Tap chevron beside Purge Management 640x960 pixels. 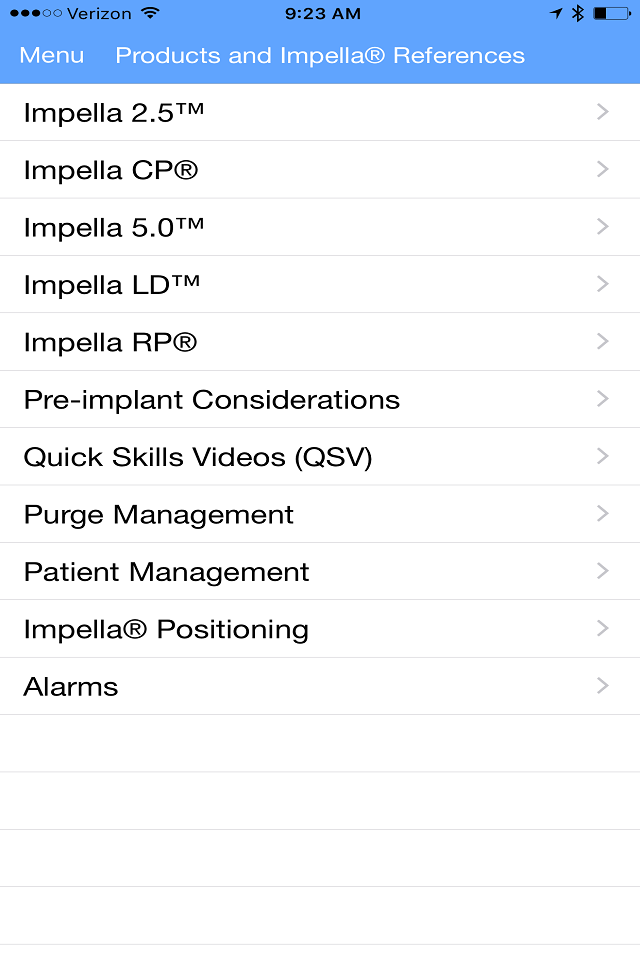(603, 514)
